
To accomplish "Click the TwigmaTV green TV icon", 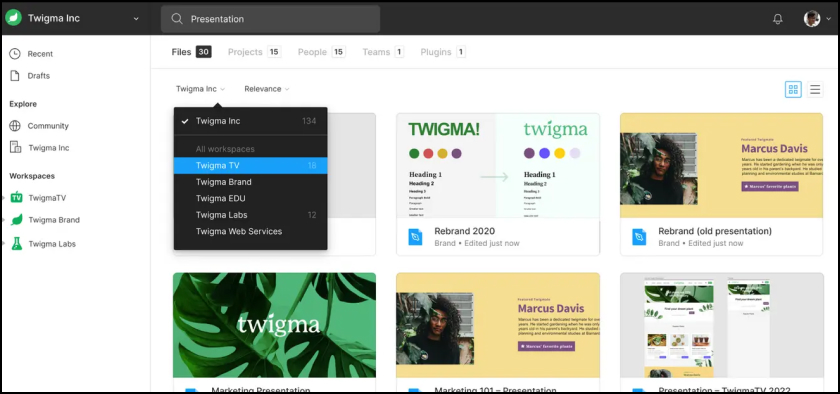I will click(x=17, y=197).
